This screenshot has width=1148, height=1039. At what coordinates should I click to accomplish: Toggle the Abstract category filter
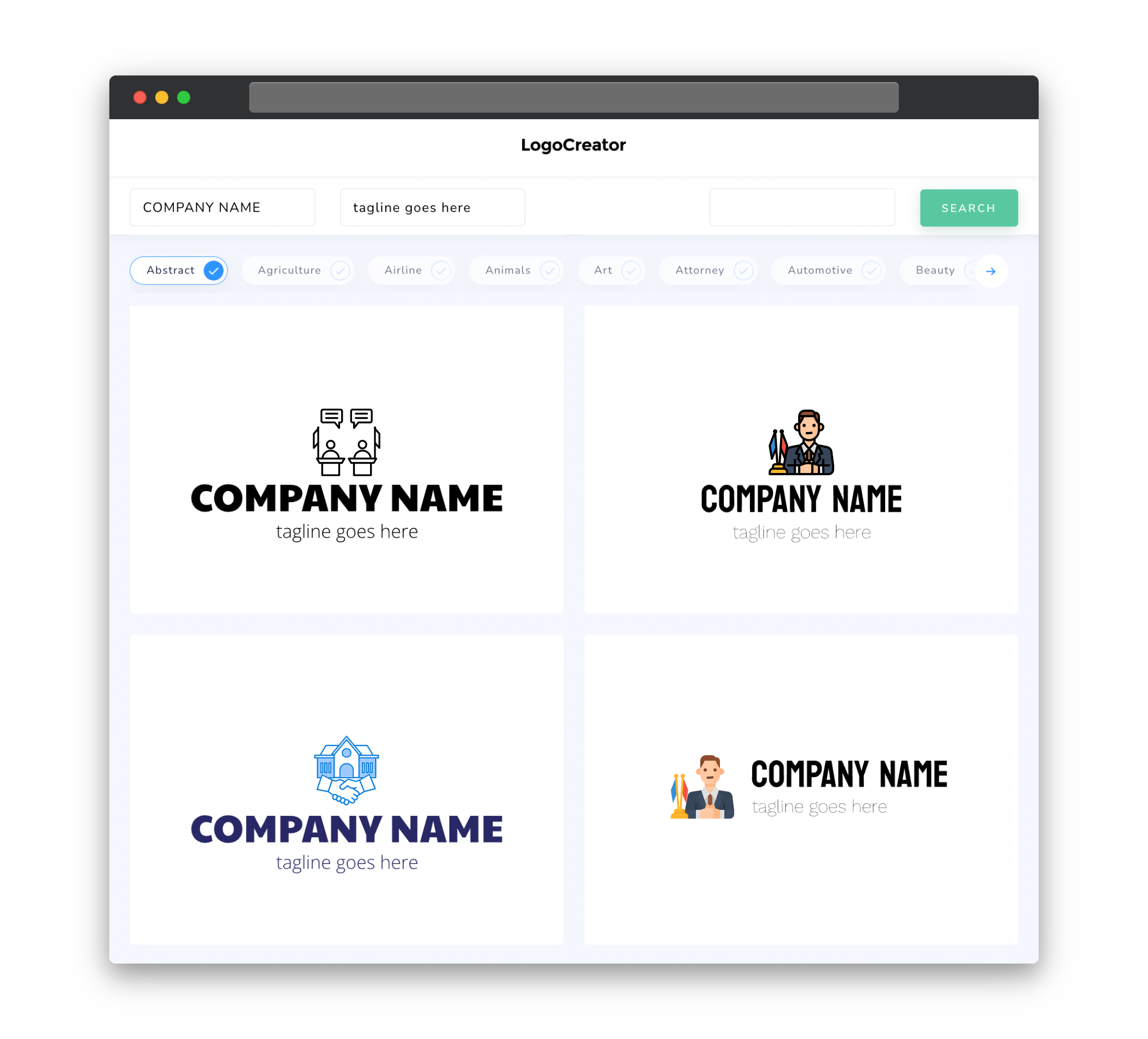180,270
